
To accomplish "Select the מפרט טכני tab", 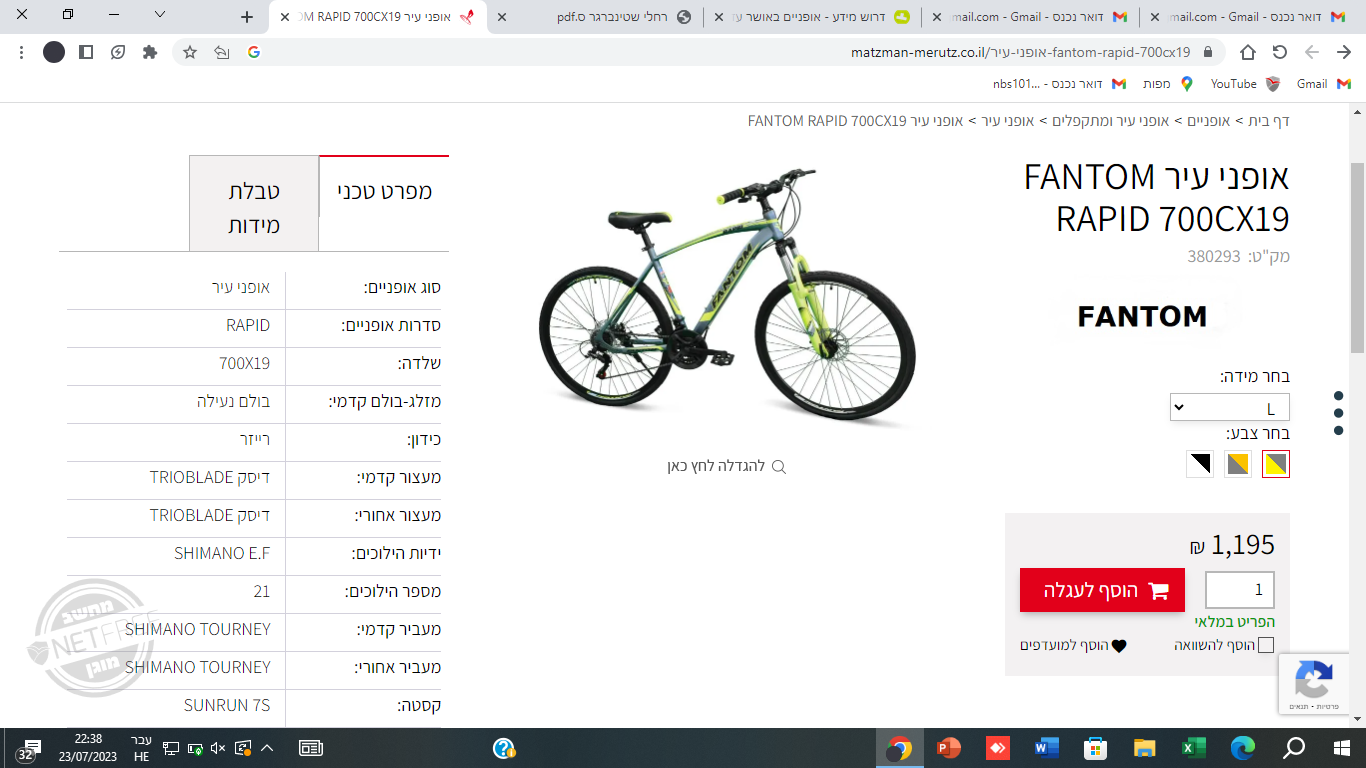I will [x=384, y=190].
